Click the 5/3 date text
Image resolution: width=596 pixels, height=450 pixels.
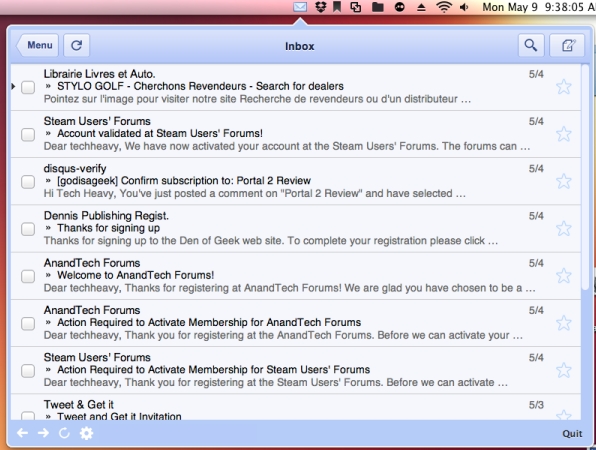pyautogui.click(x=536, y=405)
